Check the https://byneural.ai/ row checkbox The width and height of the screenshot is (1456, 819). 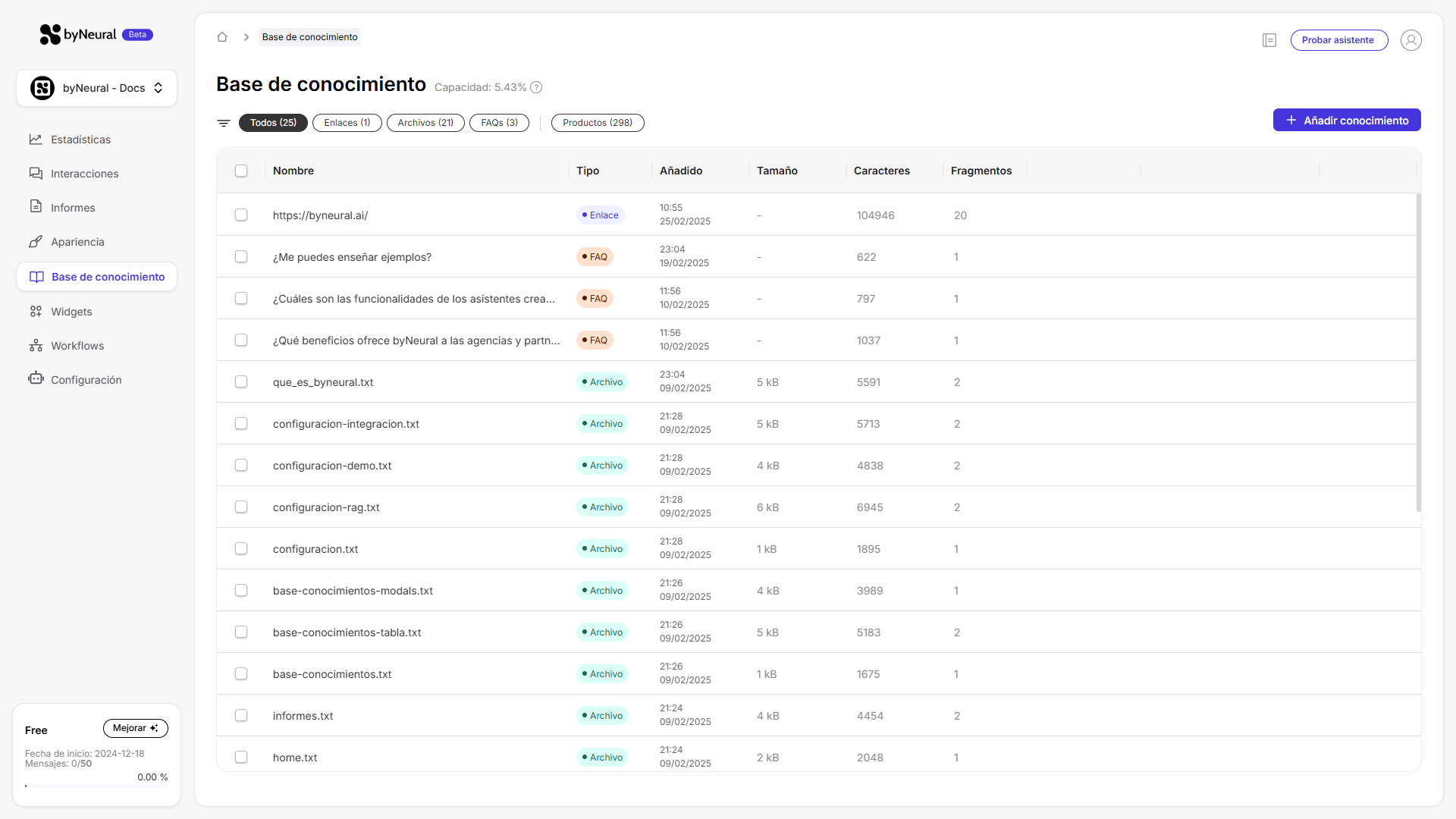point(241,215)
